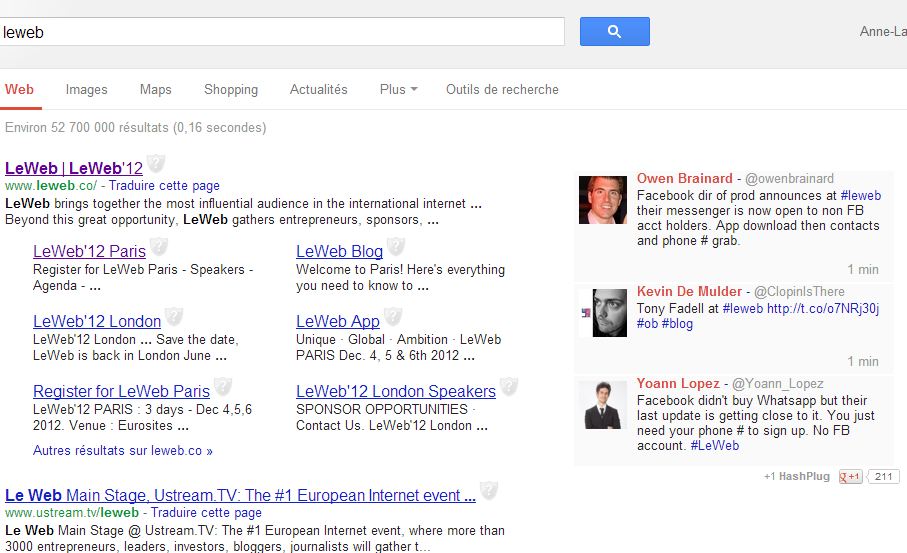Open LeWeb'12 London Speakers link
907x553 pixels.
pyautogui.click(x=396, y=392)
